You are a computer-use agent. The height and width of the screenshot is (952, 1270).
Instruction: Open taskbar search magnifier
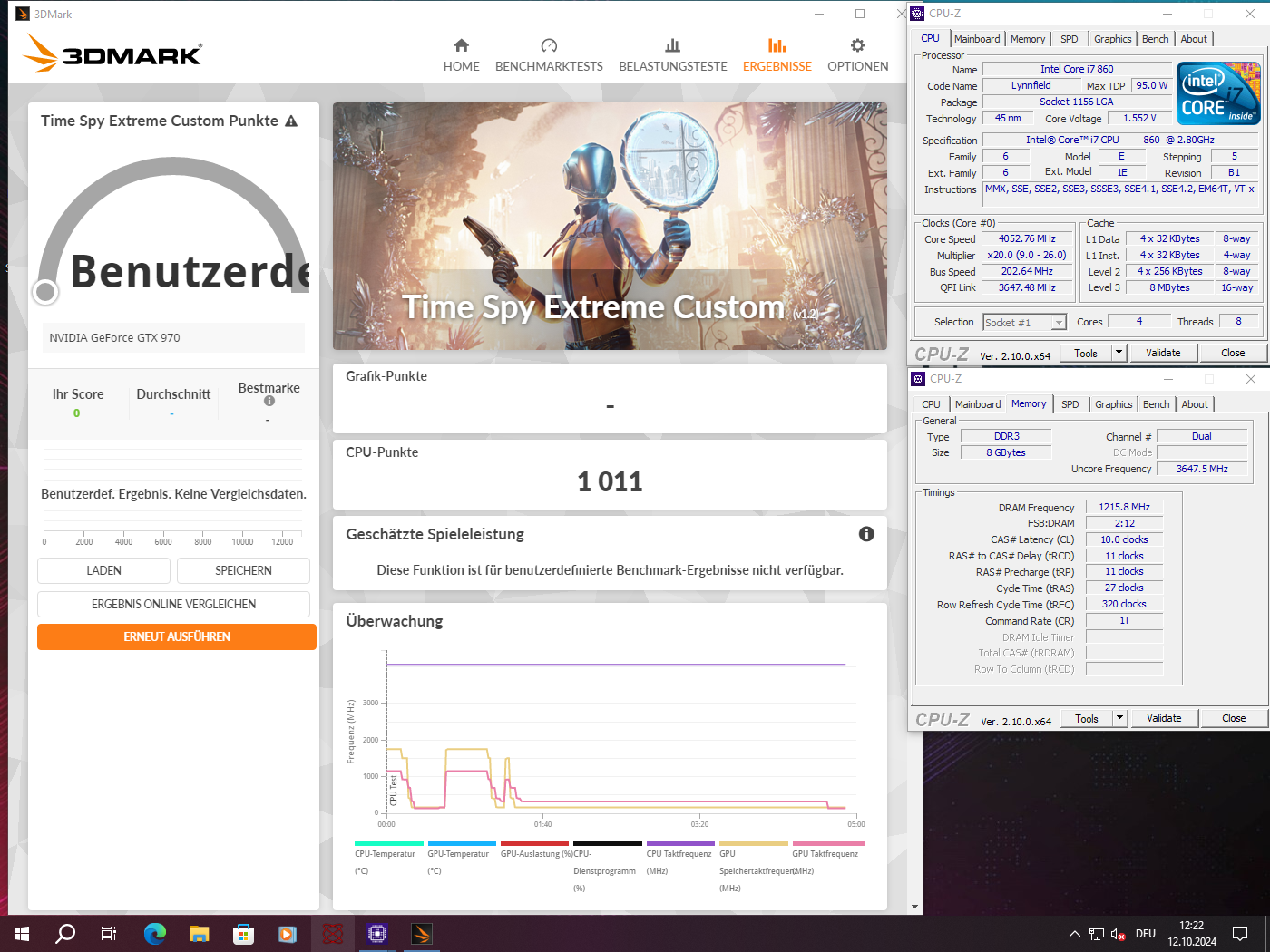click(x=65, y=933)
